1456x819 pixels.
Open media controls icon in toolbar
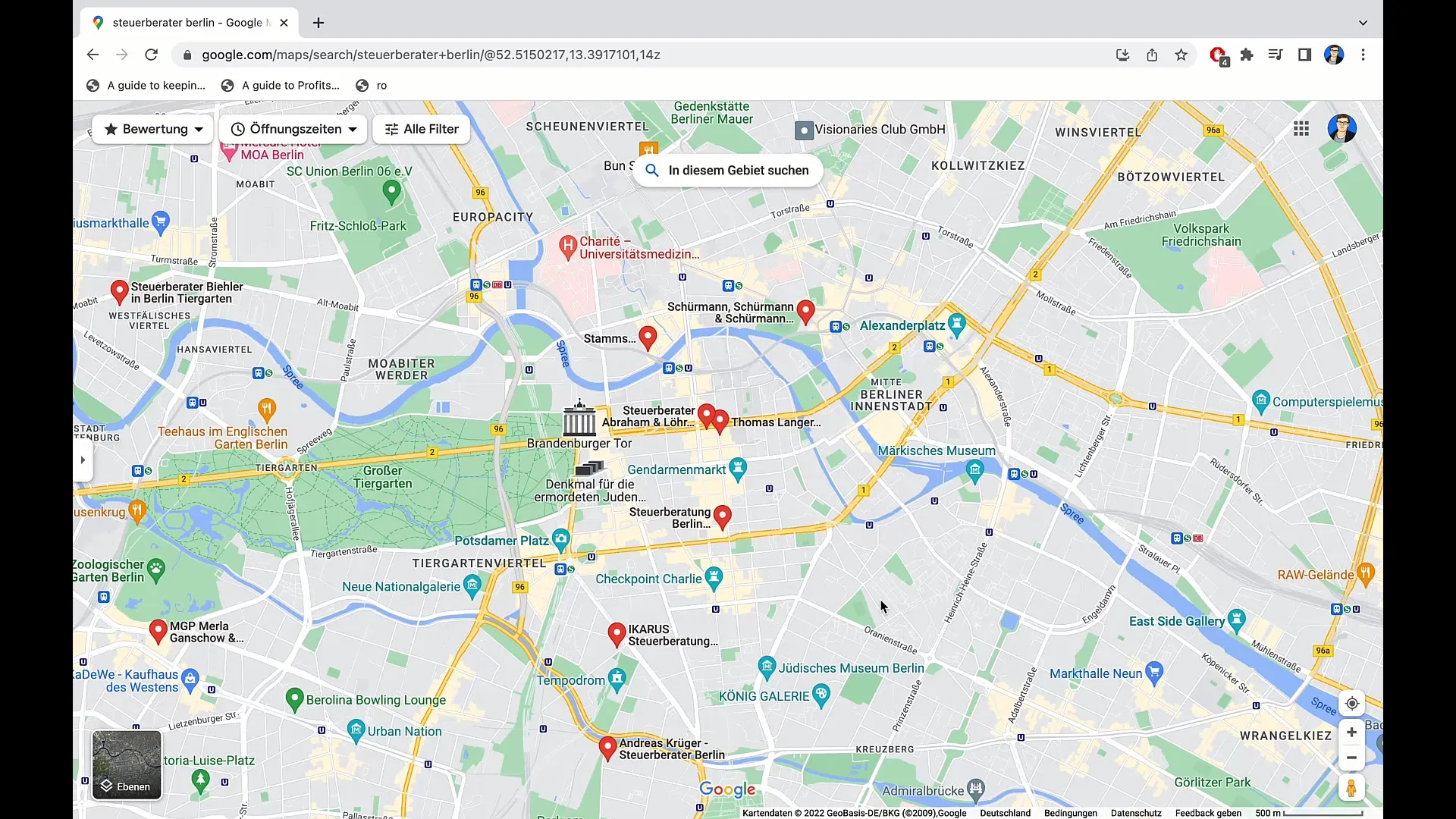pyautogui.click(x=1276, y=55)
